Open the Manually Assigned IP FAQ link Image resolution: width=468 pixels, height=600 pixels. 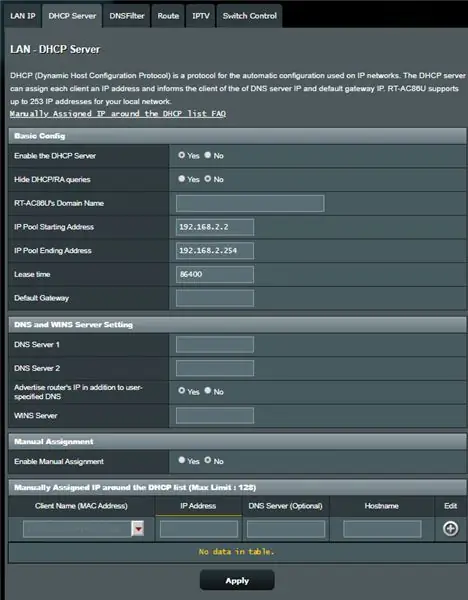coord(118,114)
